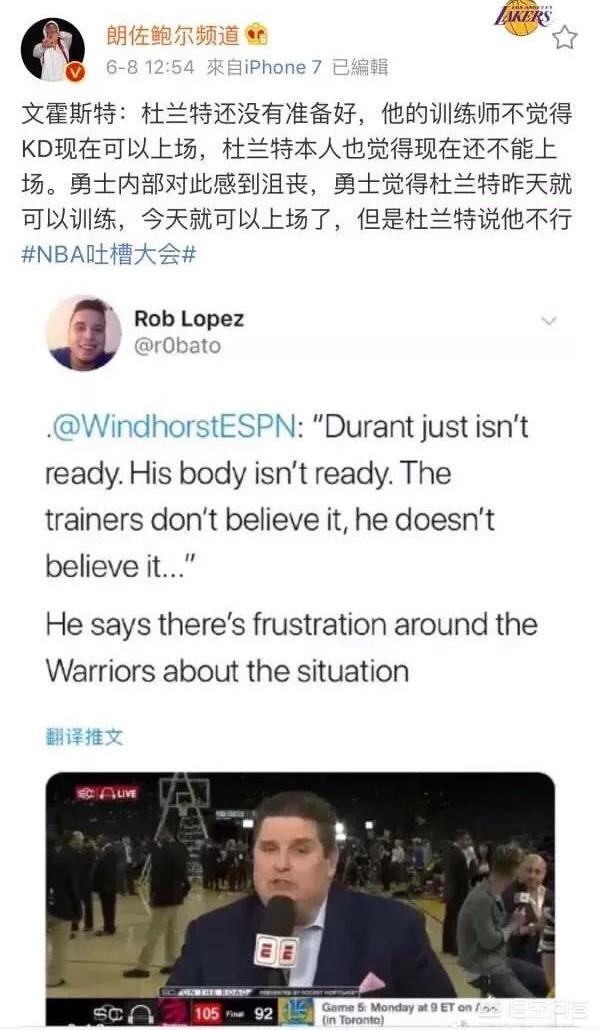Open Rob Lopez's profile picture
The width and height of the screenshot is (600, 1030).
coord(83,333)
